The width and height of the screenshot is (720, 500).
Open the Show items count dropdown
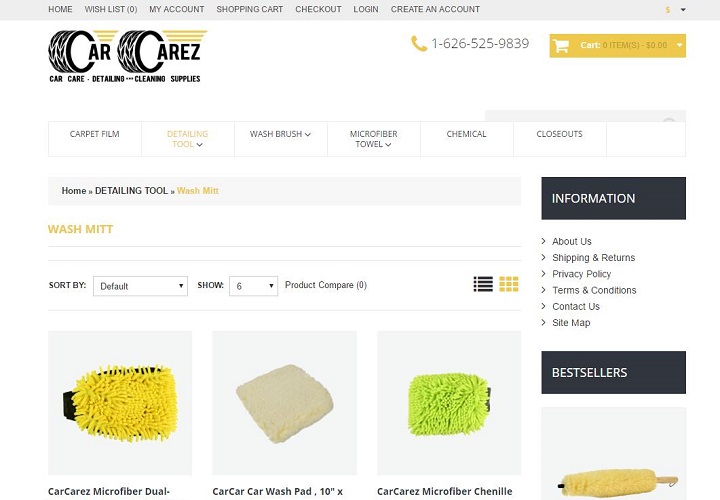253,286
